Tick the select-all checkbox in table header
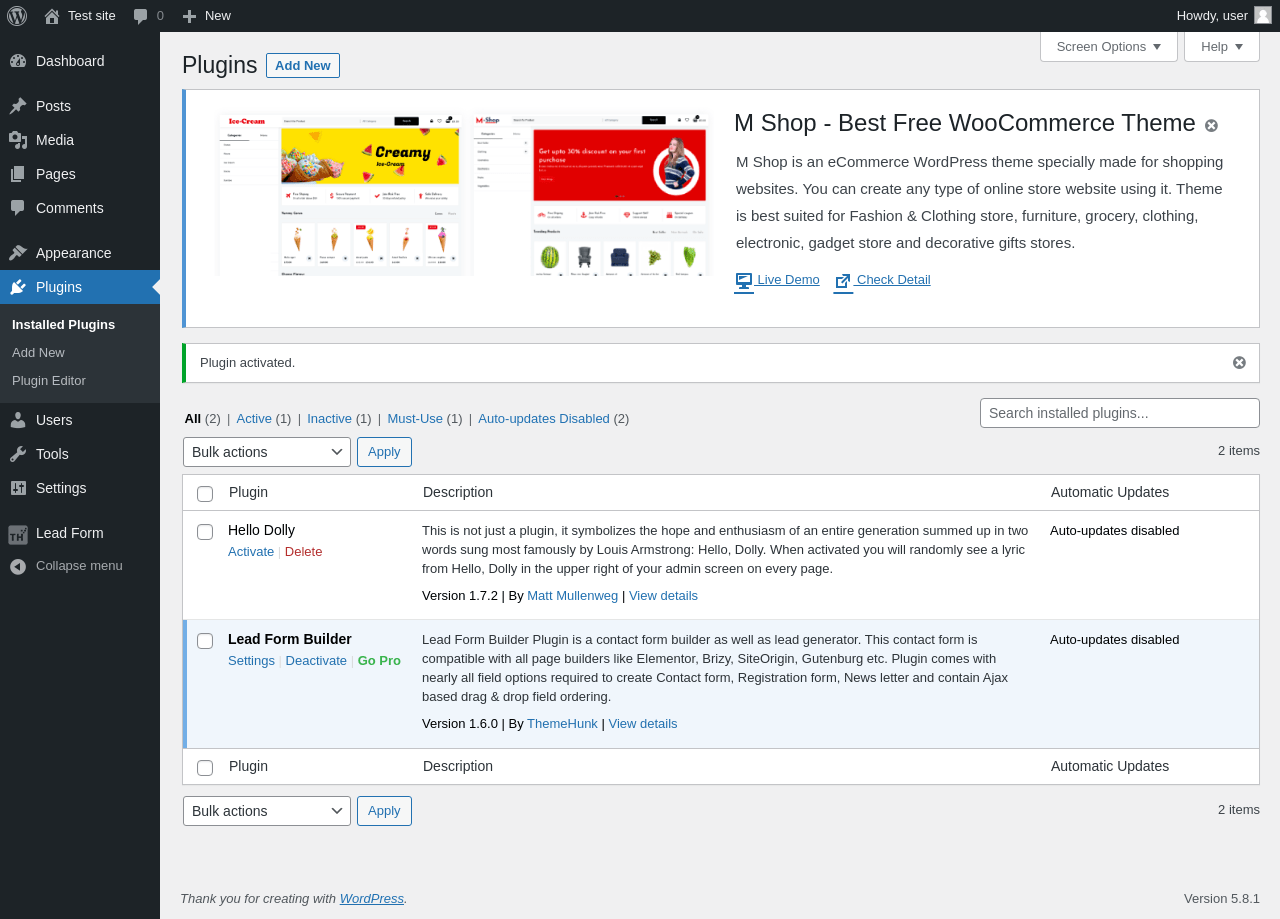This screenshot has width=1280, height=919. click(x=205, y=494)
